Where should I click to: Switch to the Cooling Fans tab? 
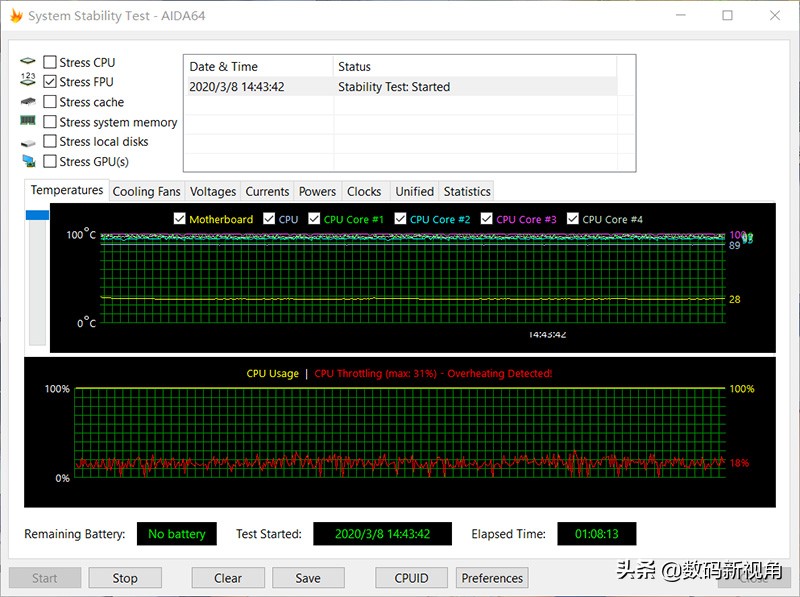[x=146, y=191]
